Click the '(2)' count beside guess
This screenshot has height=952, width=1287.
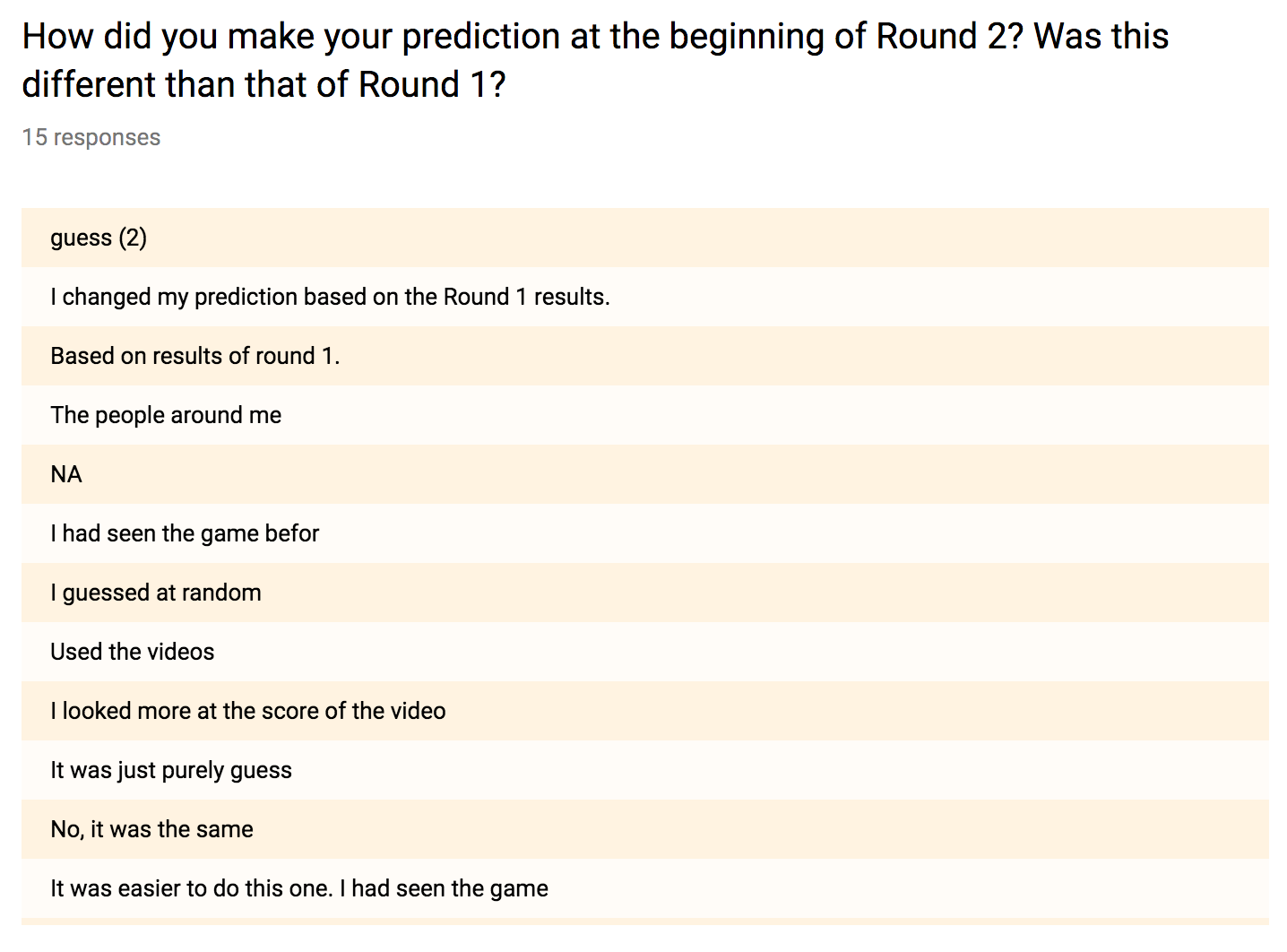pos(133,238)
